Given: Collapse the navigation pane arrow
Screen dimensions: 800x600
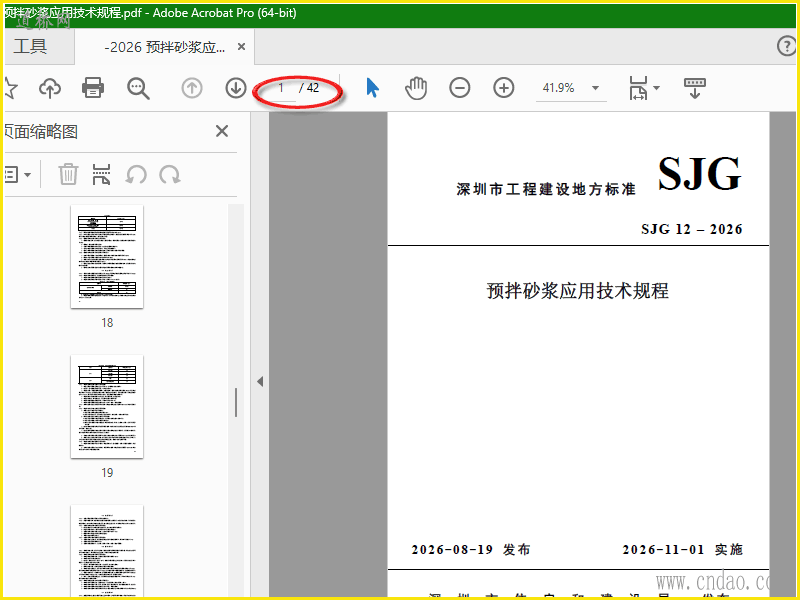Looking at the screenshot, I should 260,382.
